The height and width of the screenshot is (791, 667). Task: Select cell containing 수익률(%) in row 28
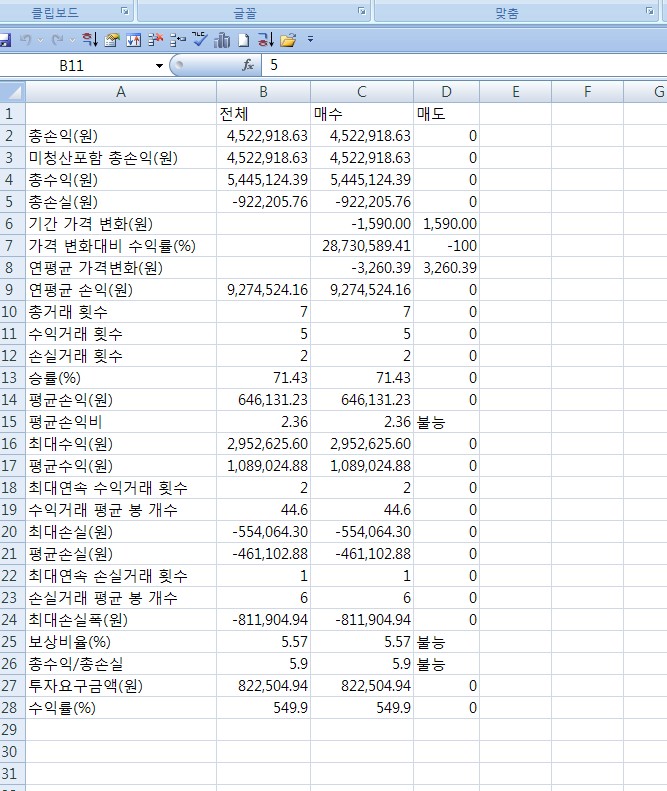[120, 708]
